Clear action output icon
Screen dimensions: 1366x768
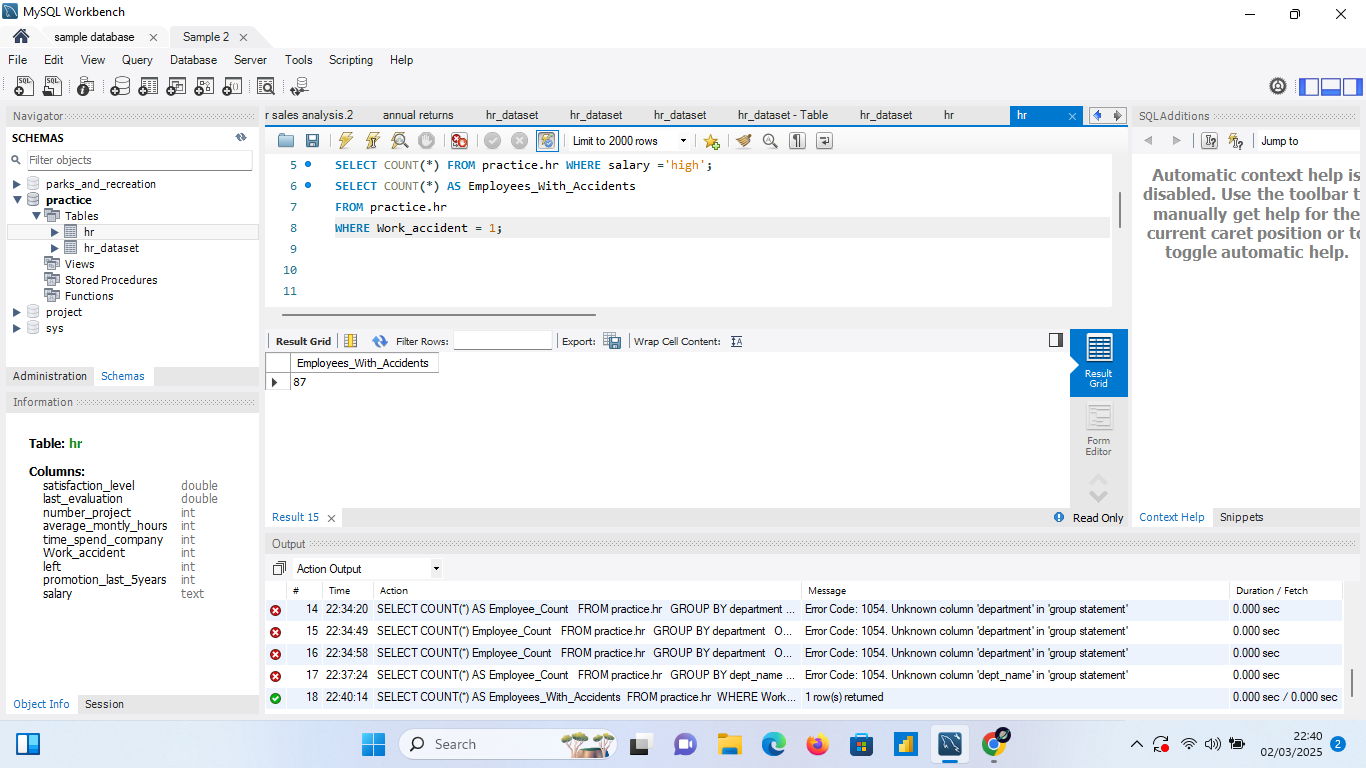(x=279, y=569)
